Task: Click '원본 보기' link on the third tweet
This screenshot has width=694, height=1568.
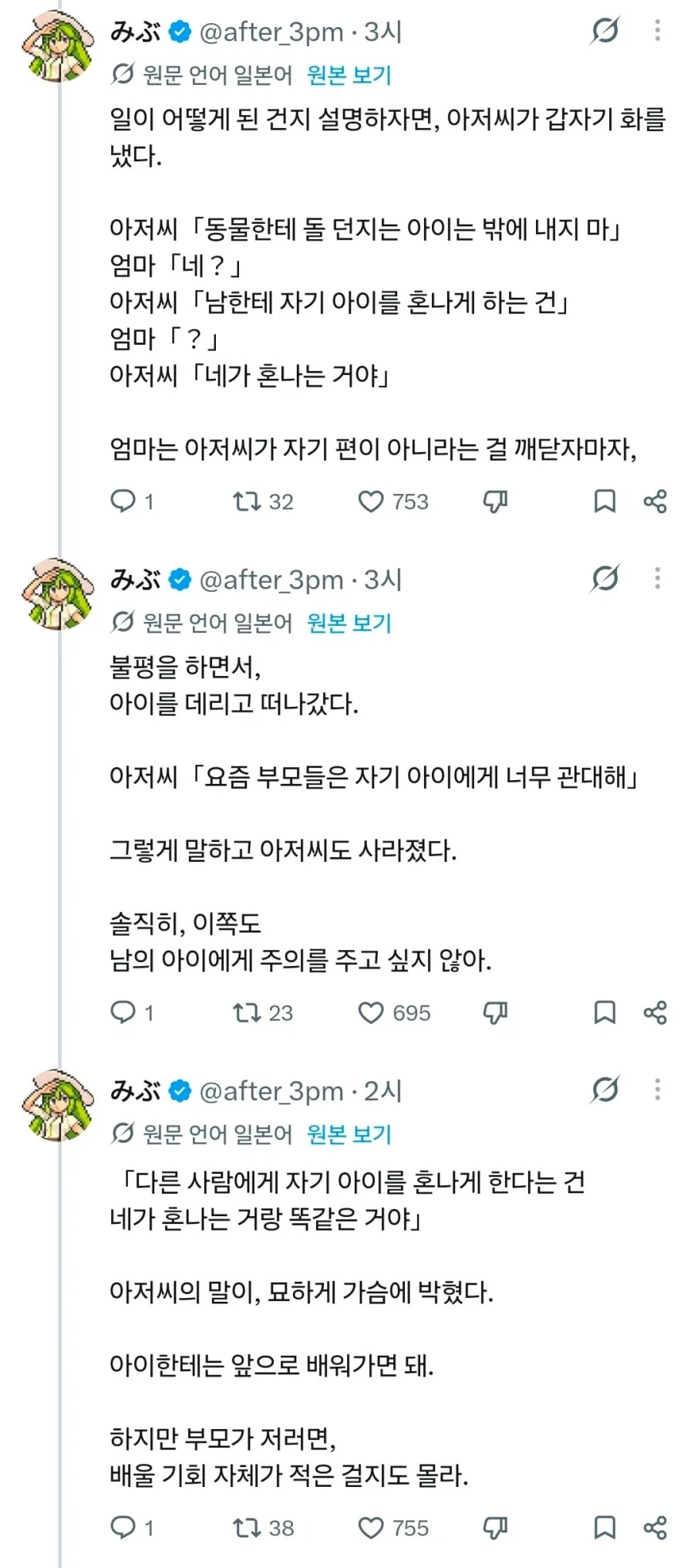Action: (x=349, y=1134)
